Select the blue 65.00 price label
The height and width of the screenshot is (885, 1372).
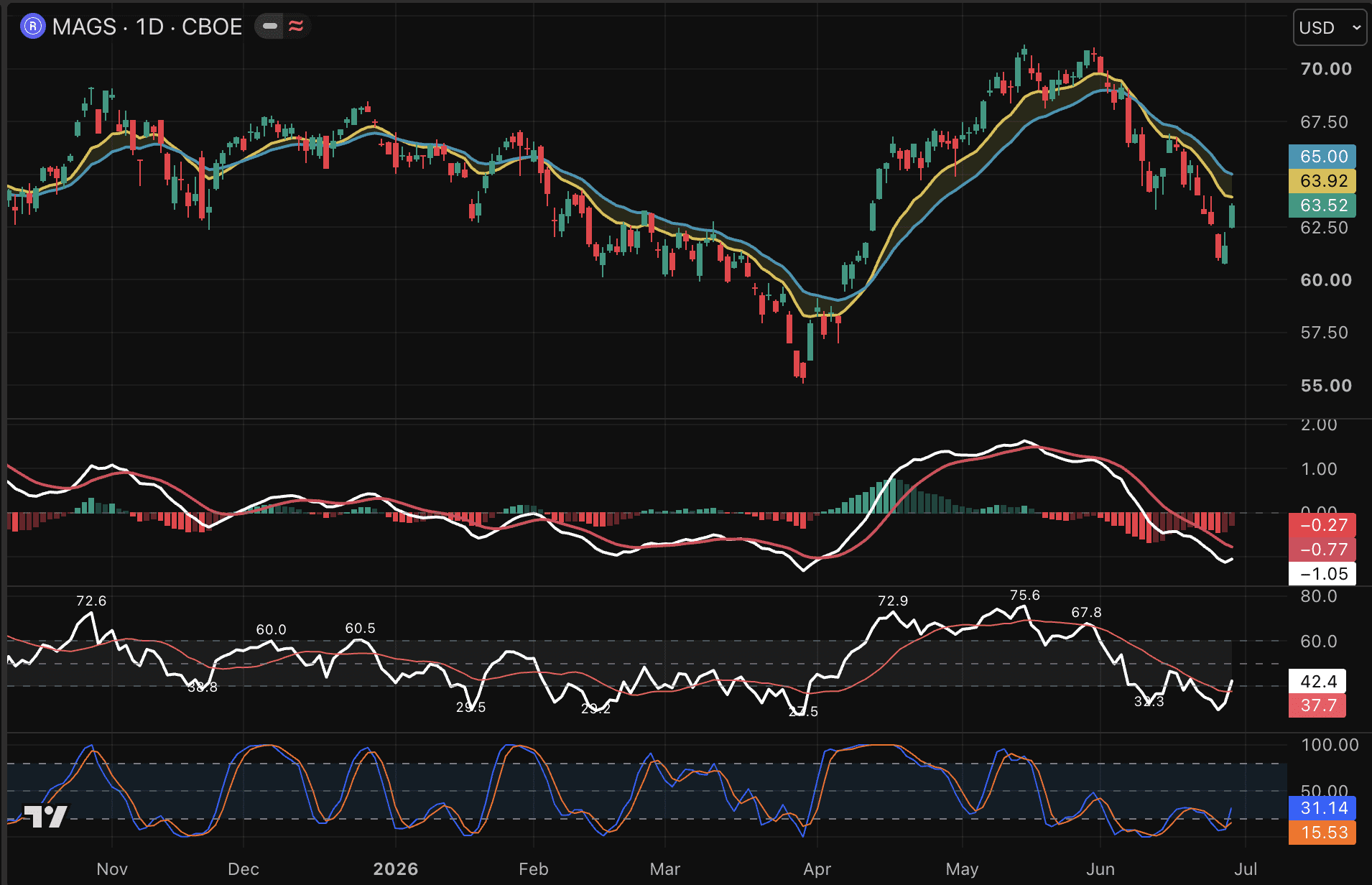click(x=1322, y=157)
